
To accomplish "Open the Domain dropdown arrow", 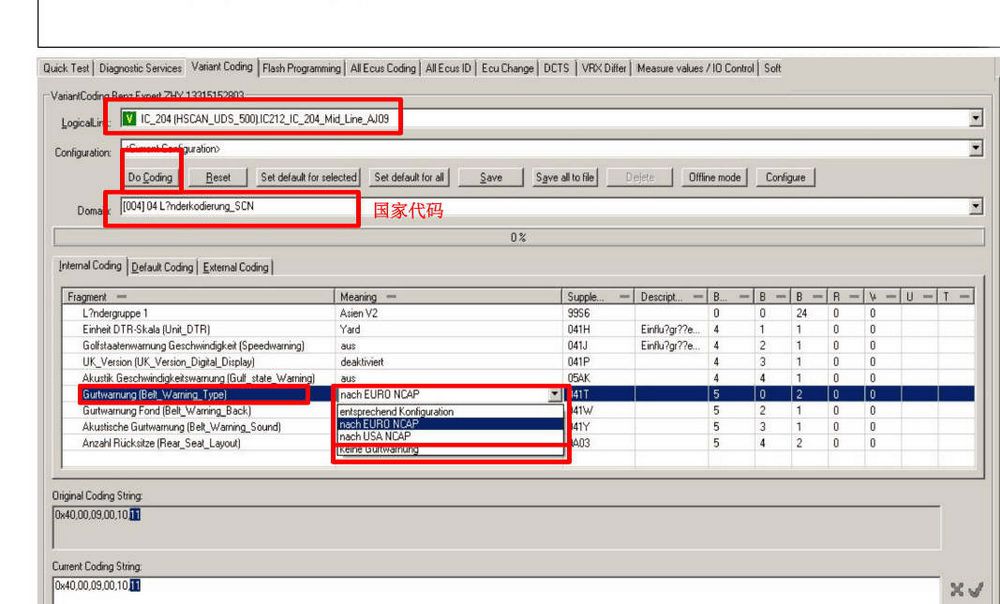I will pos(976,206).
